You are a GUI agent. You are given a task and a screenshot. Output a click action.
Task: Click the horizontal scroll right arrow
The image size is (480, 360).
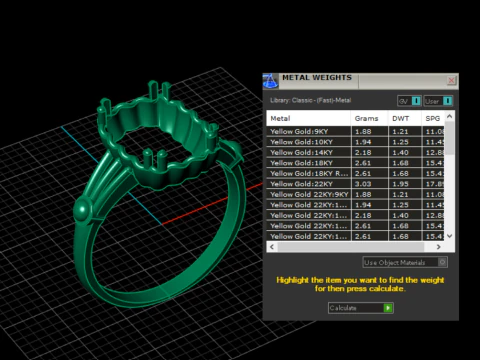coord(438,247)
